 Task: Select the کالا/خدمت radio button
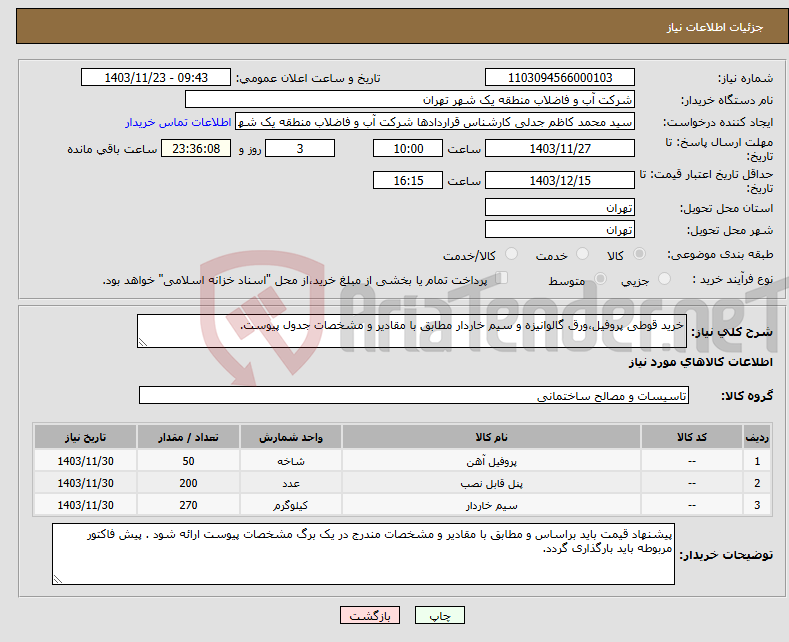[511, 254]
